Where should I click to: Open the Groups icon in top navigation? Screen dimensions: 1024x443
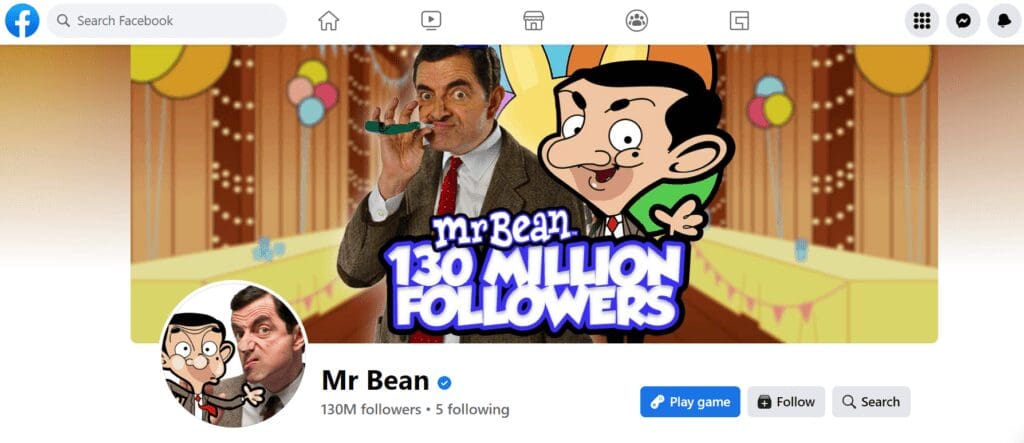click(636, 21)
